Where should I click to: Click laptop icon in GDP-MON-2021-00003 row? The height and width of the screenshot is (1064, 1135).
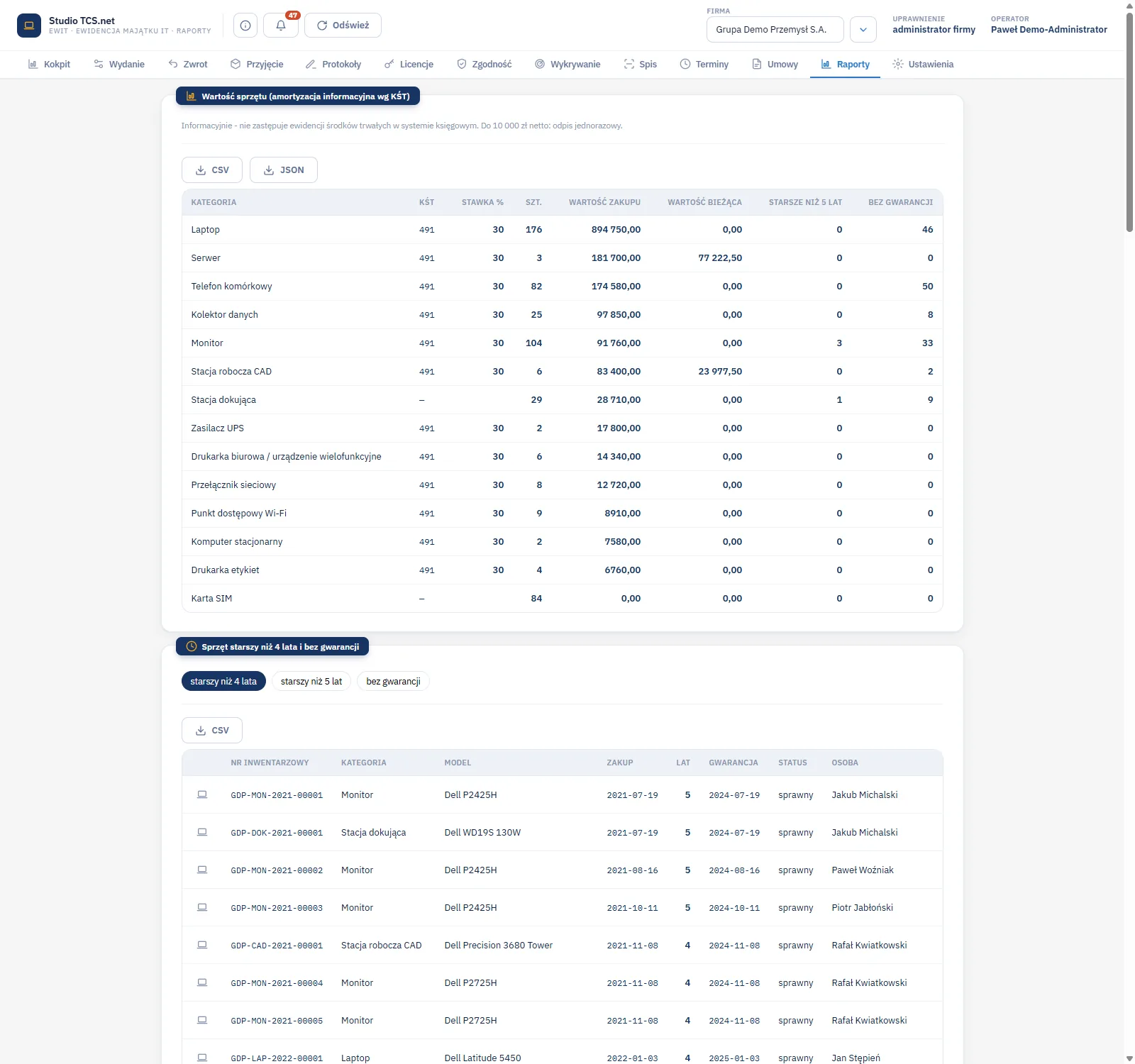(202, 907)
